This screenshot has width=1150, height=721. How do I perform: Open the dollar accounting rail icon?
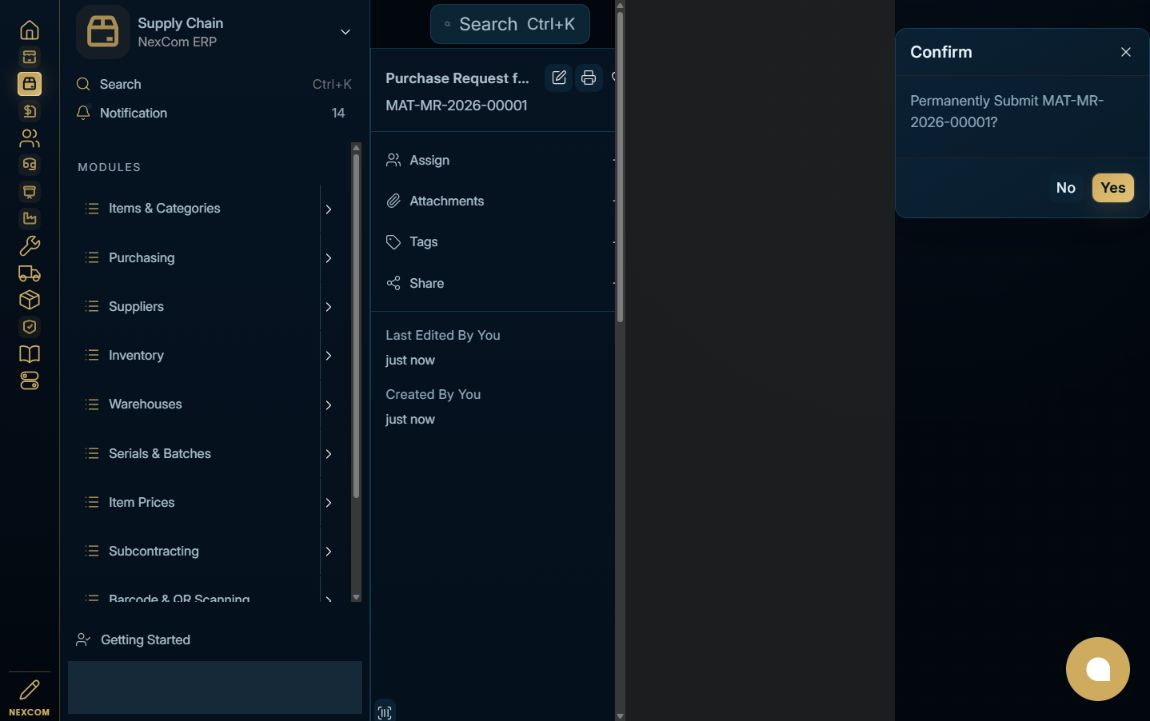pos(29,111)
